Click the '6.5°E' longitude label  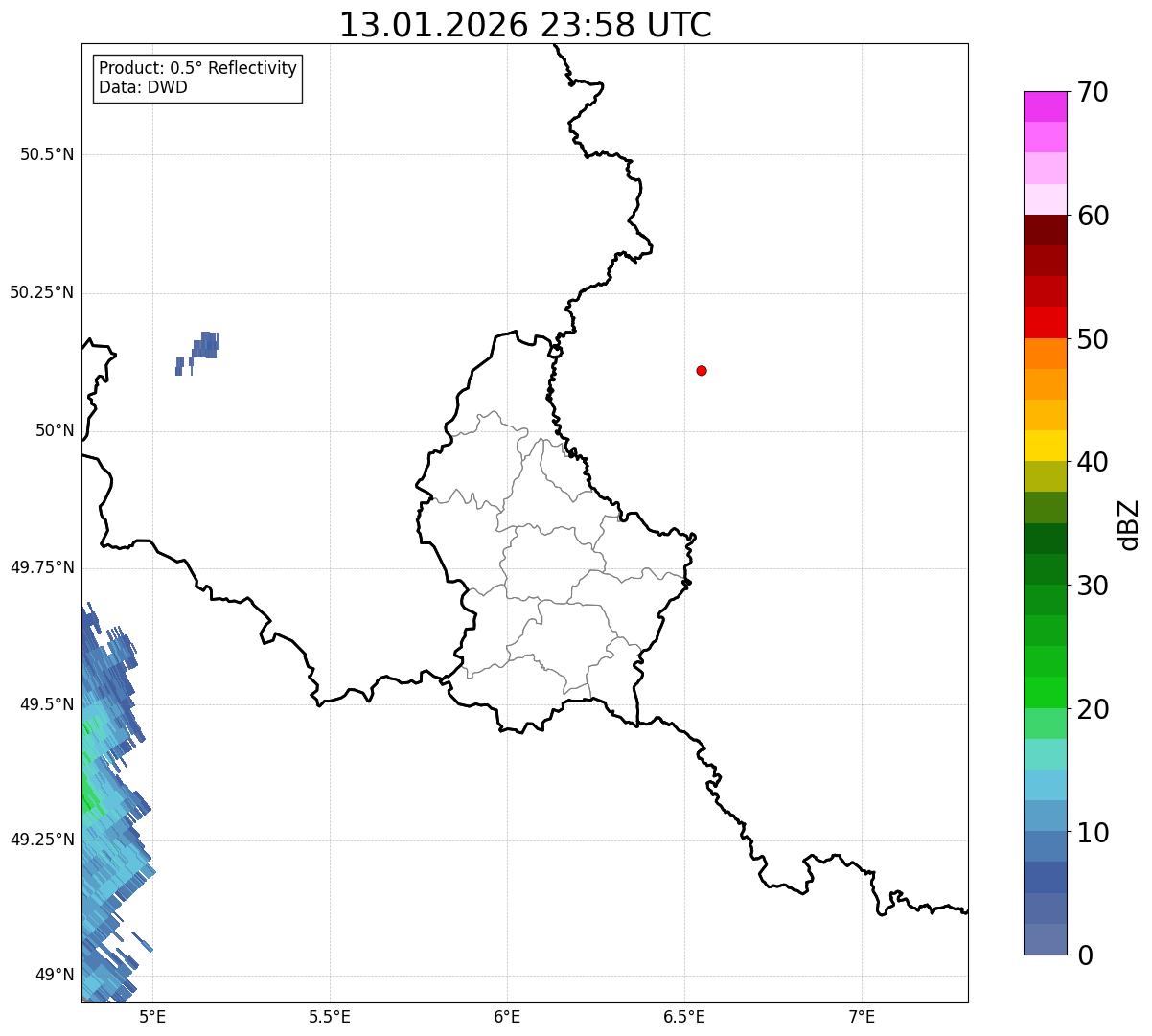pos(684,1016)
